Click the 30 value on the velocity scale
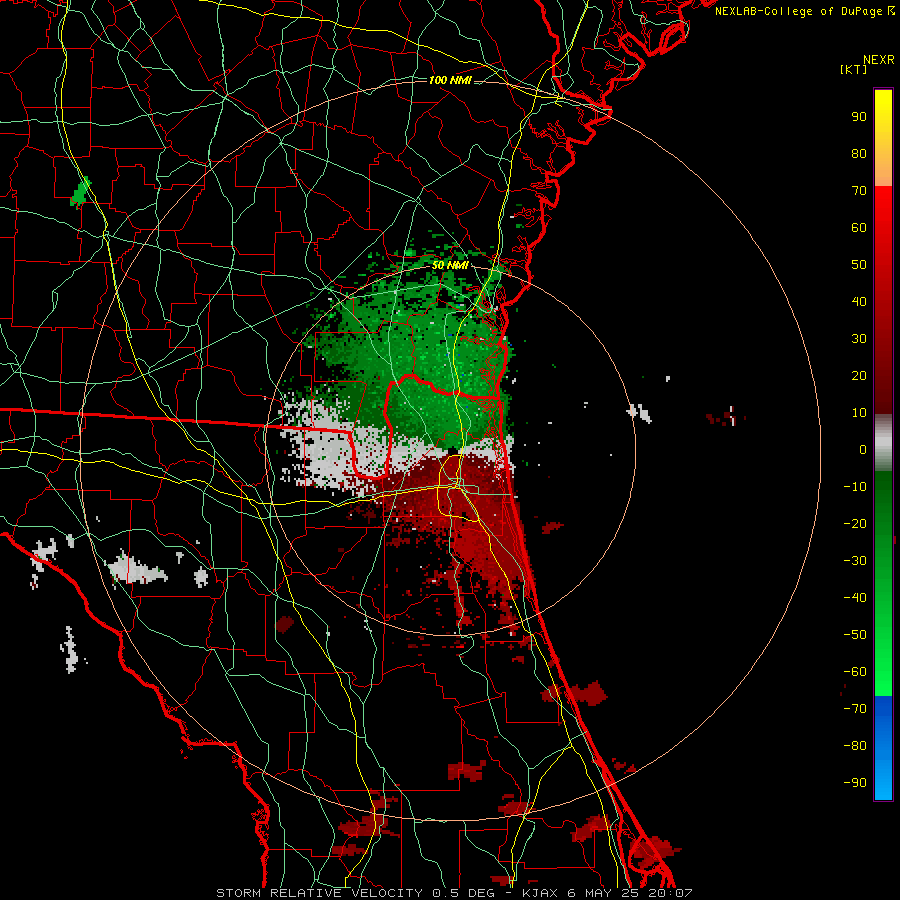 tap(859, 339)
